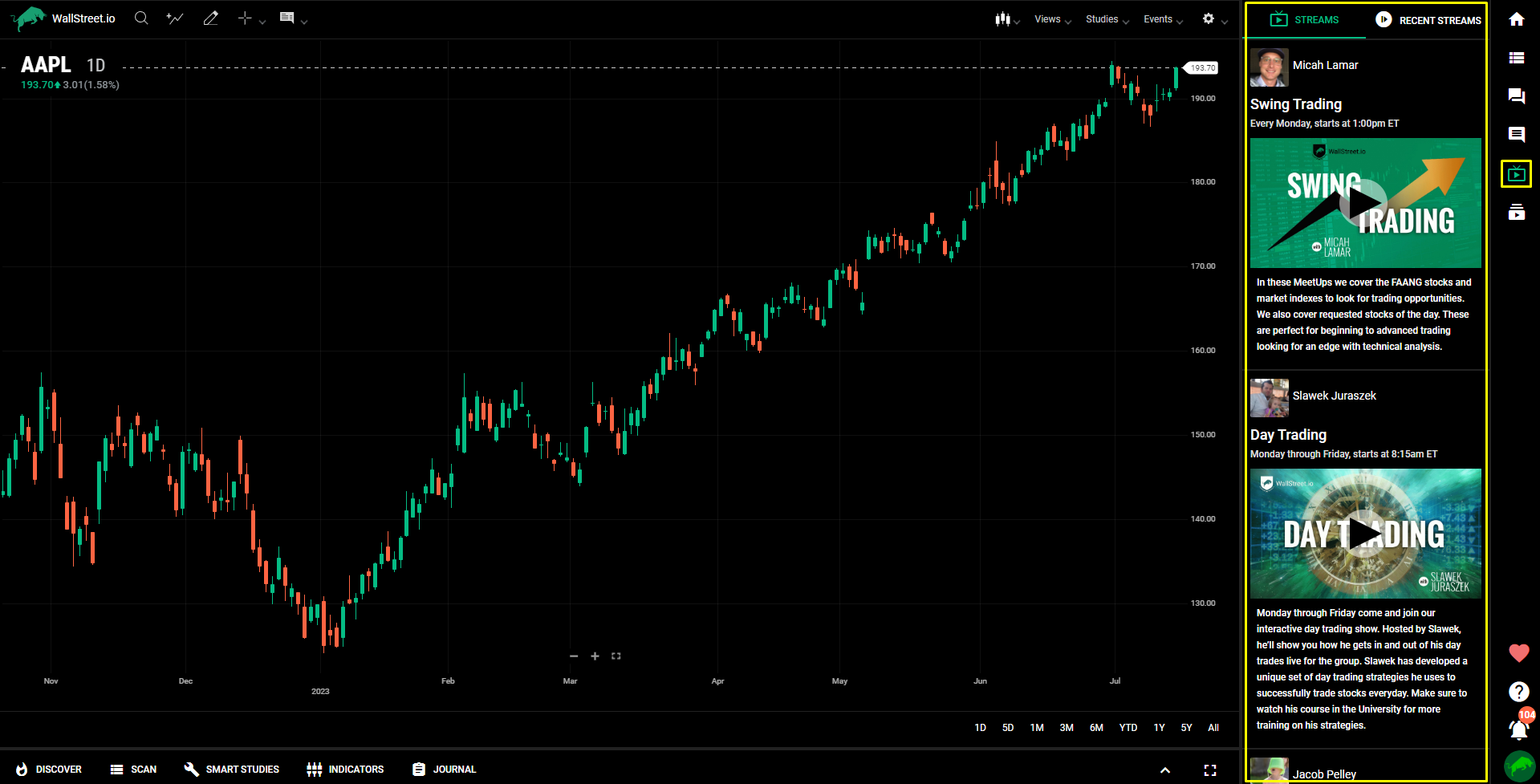Click the WallStreet.io bull logo
1540x784 pixels.
pyautogui.click(x=28, y=18)
